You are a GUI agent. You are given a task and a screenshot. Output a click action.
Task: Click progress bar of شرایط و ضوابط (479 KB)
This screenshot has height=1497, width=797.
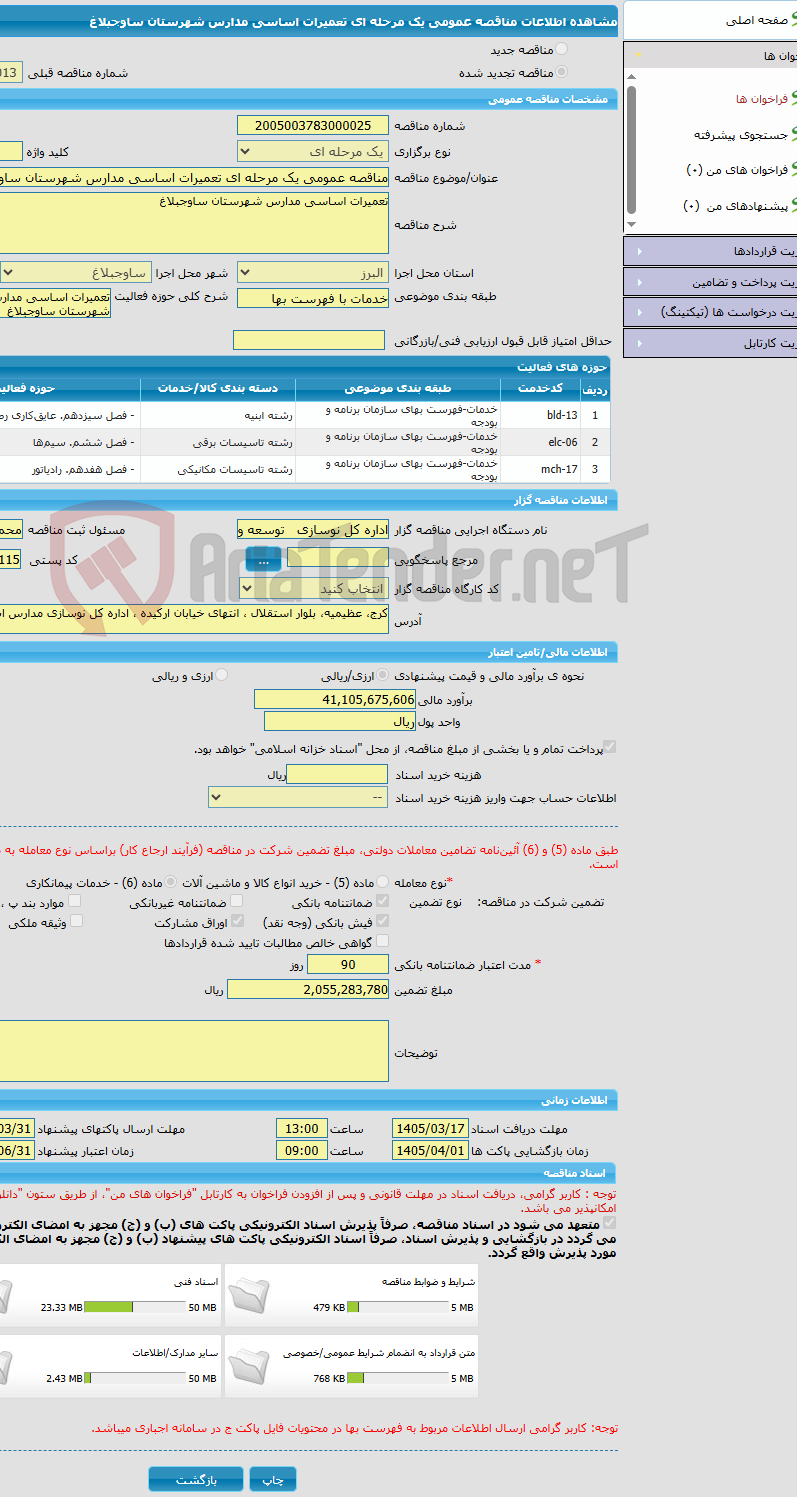(396, 1307)
